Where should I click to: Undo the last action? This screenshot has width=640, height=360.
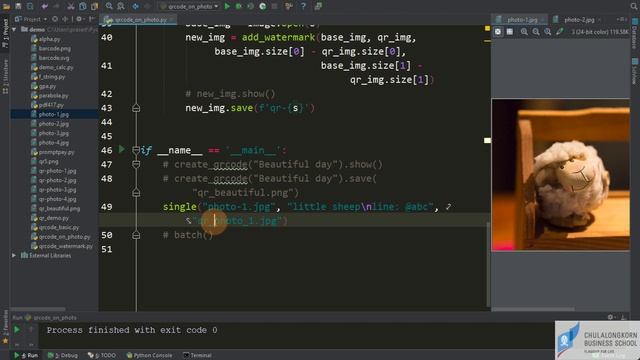click(x=44, y=6)
